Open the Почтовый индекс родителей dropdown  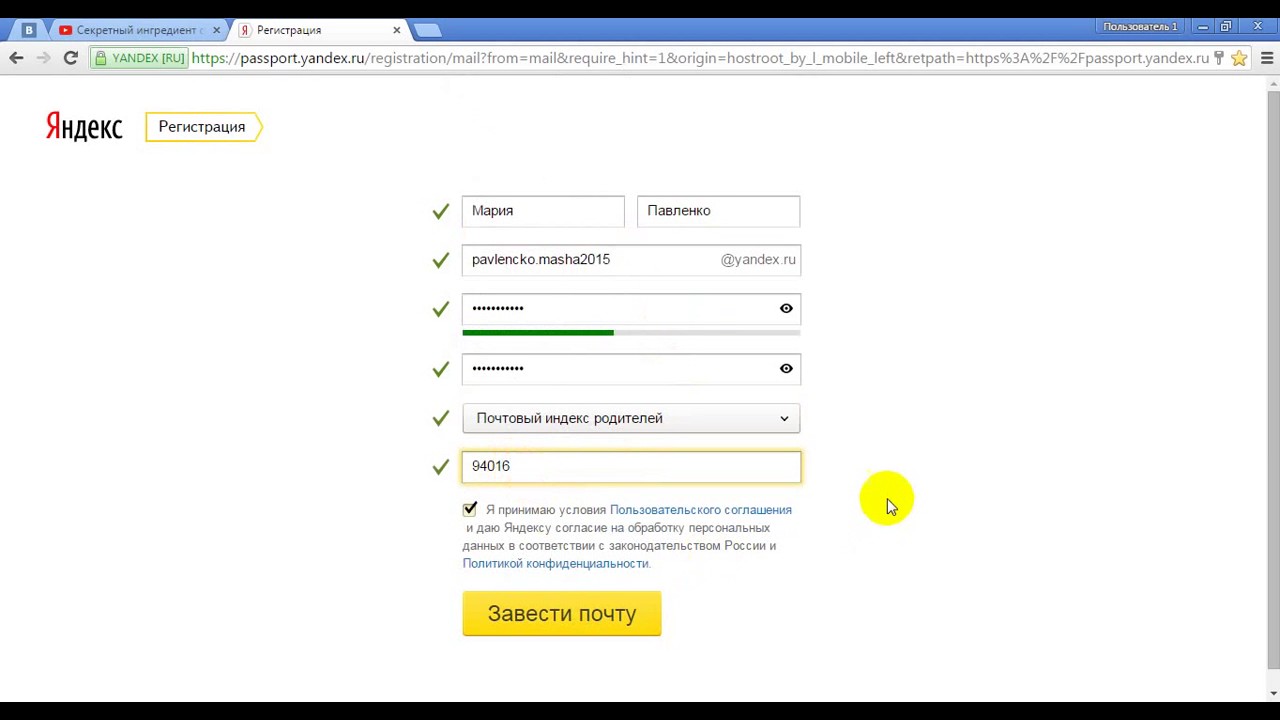[631, 418]
